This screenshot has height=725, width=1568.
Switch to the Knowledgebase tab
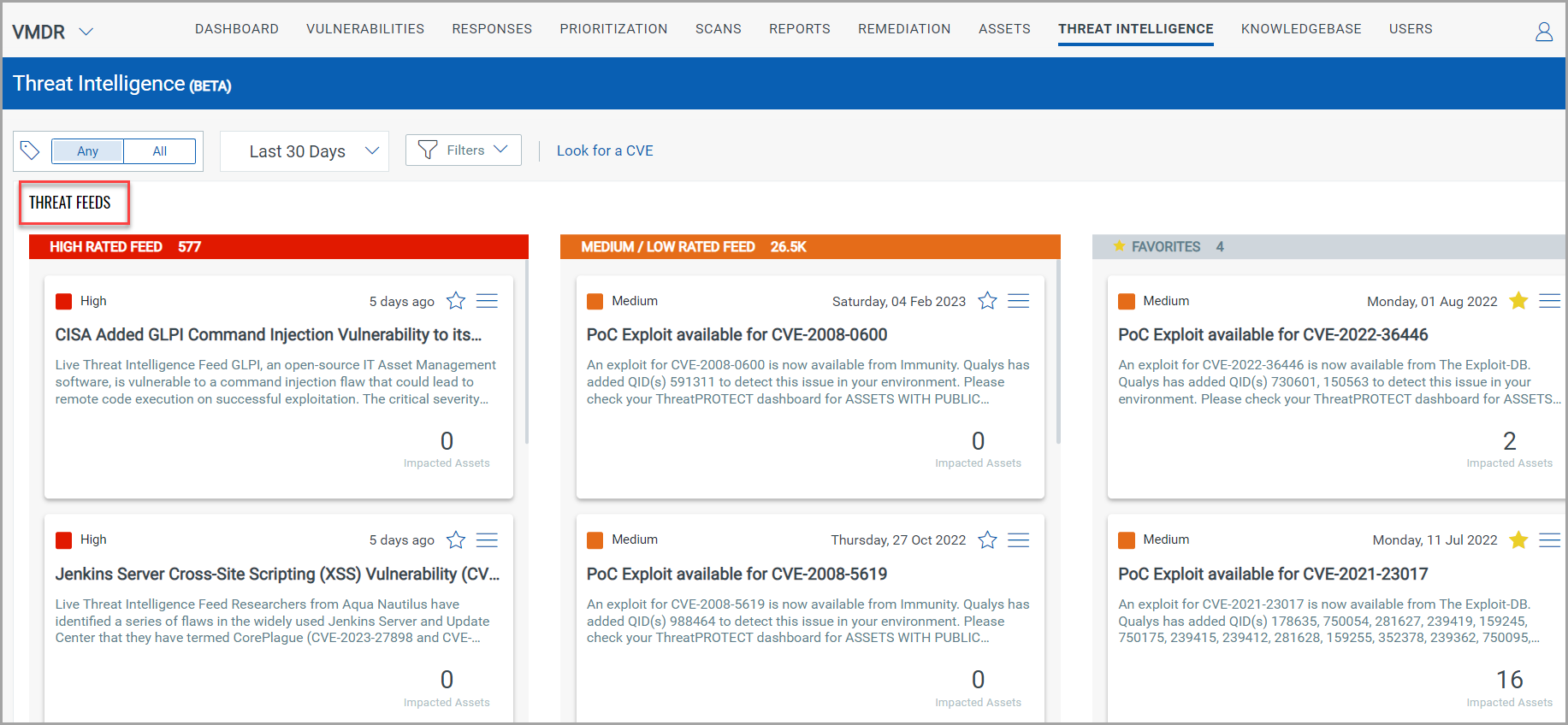tap(1300, 29)
